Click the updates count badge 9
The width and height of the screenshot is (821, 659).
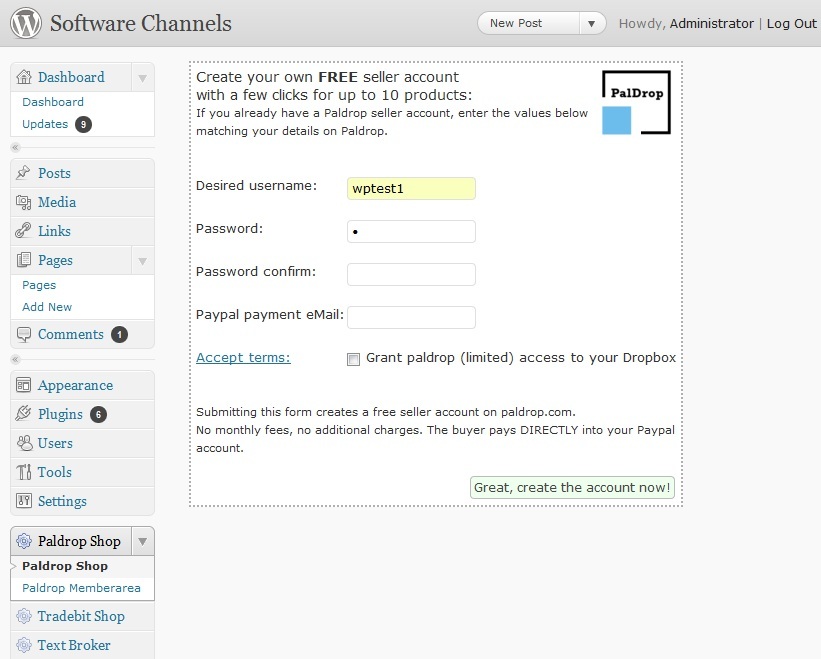[83, 125]
